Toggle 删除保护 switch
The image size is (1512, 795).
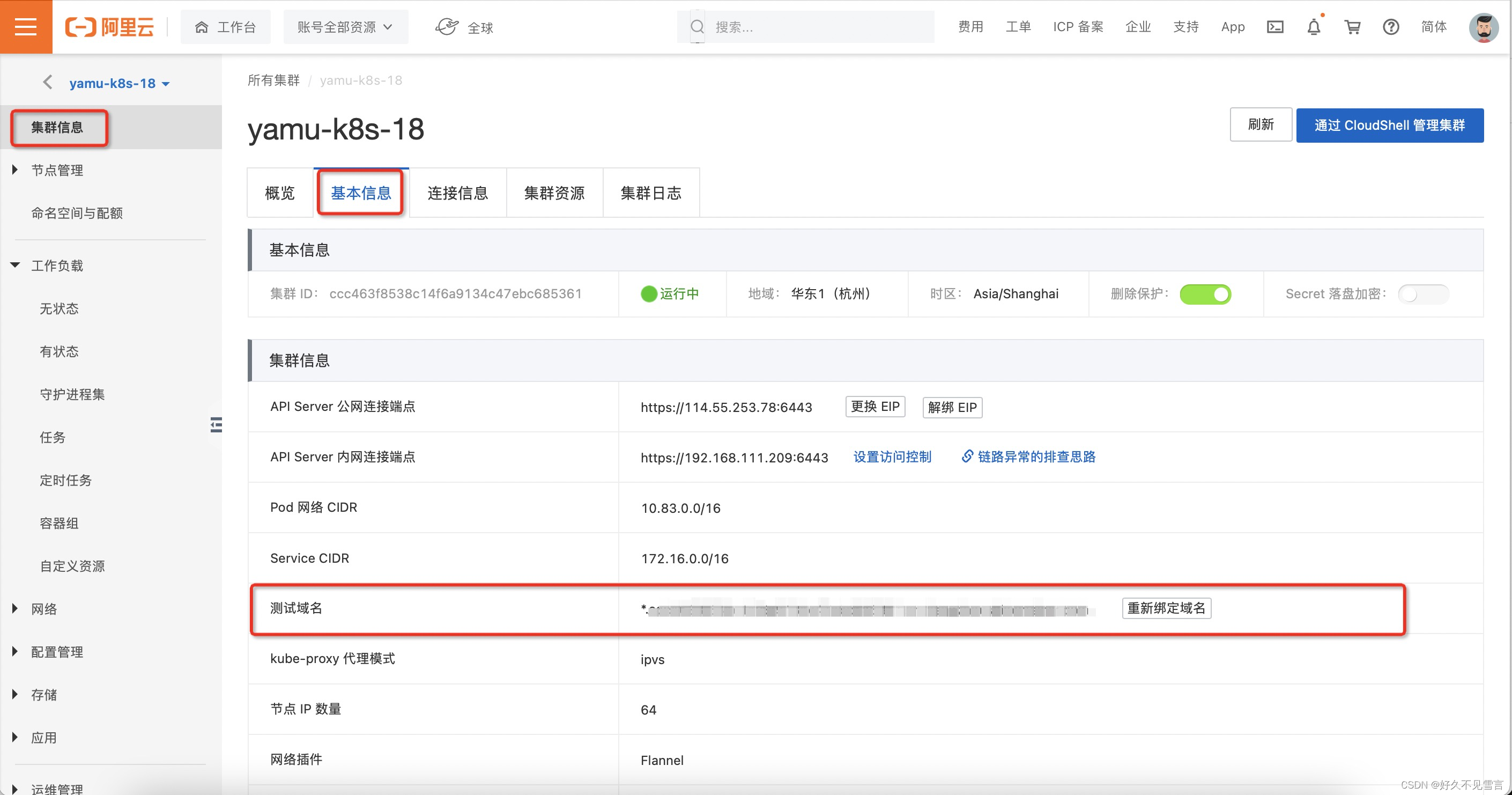pyautogui.click(x=1205, y=294)
